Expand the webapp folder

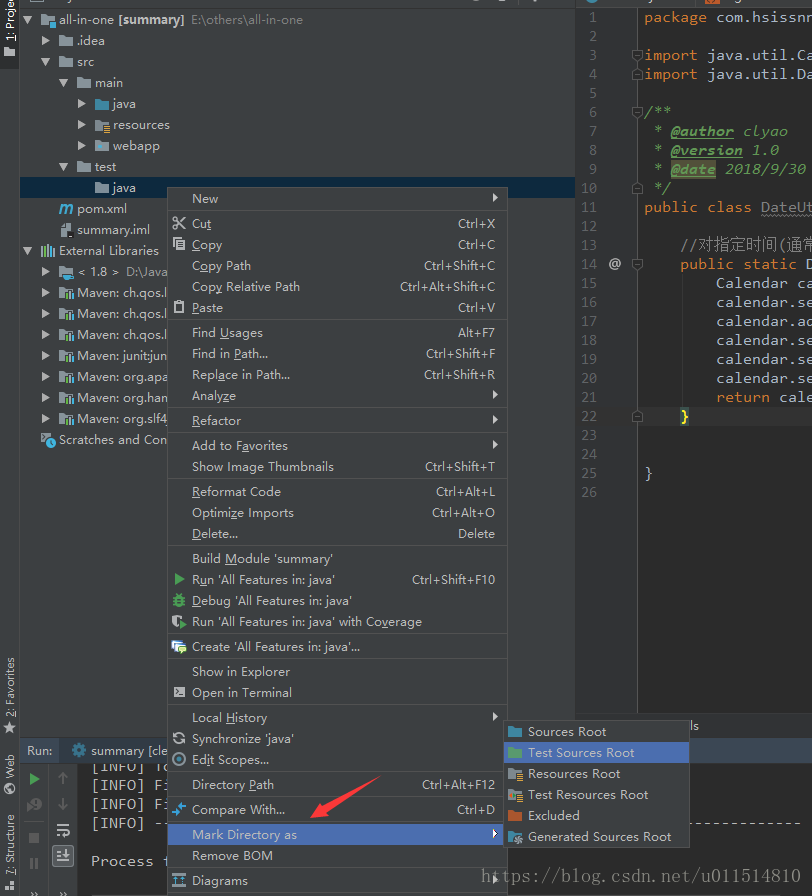(x=81, y=146)
